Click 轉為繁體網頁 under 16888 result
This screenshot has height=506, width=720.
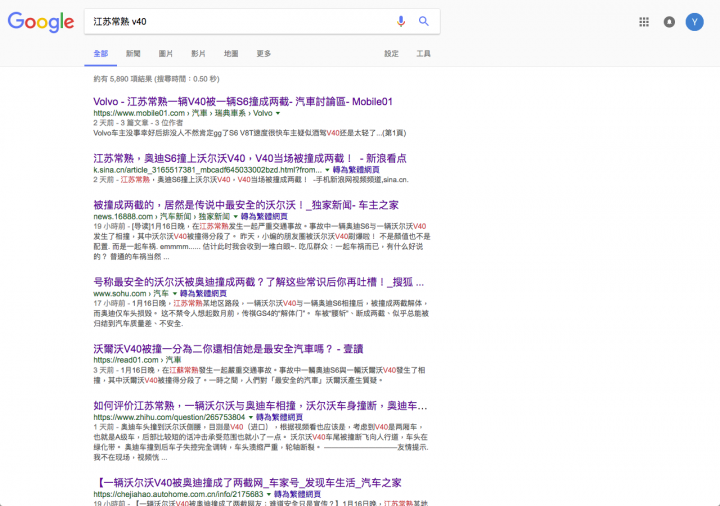[264, 216]
